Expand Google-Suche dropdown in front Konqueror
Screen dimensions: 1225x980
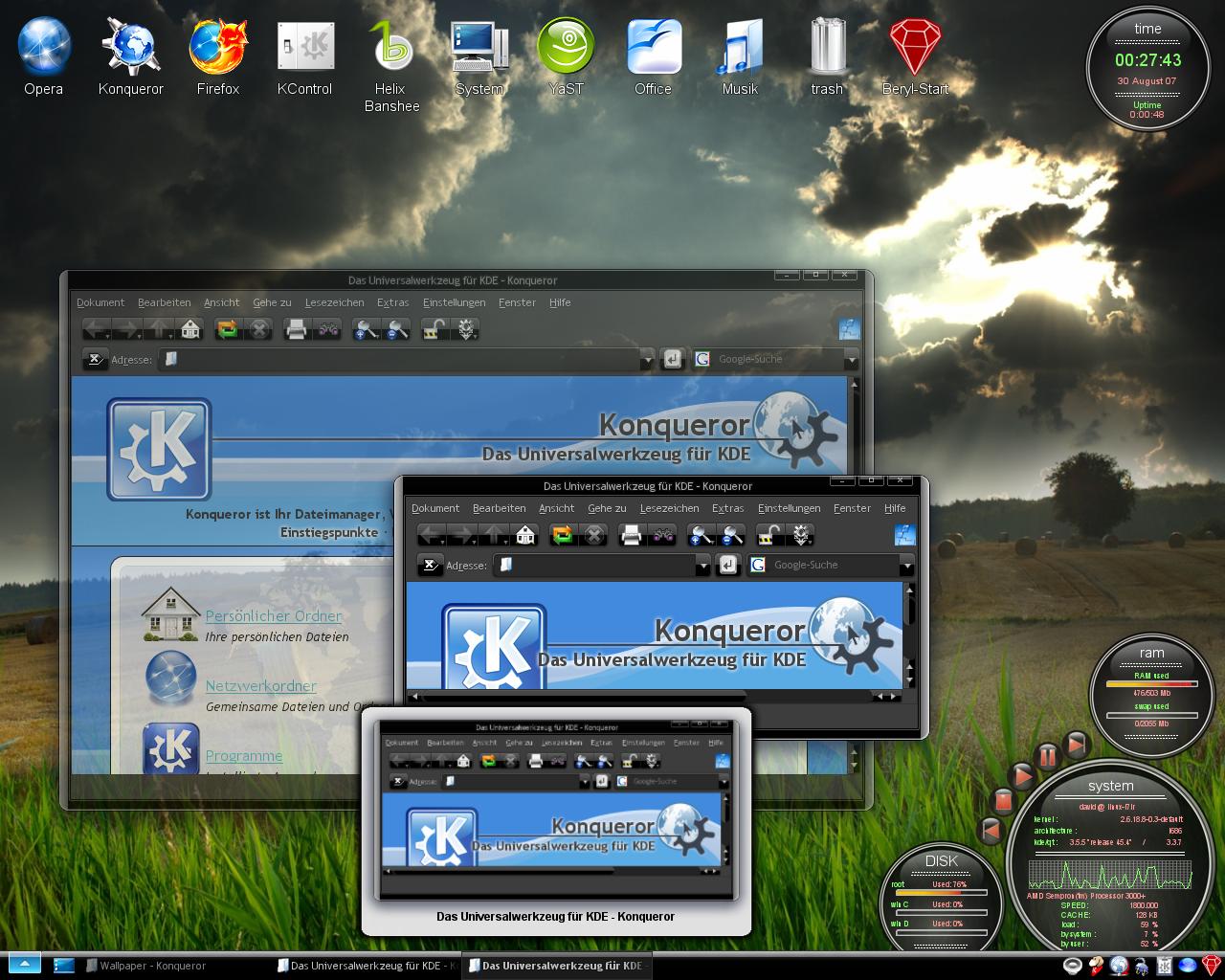click(906, 566)
